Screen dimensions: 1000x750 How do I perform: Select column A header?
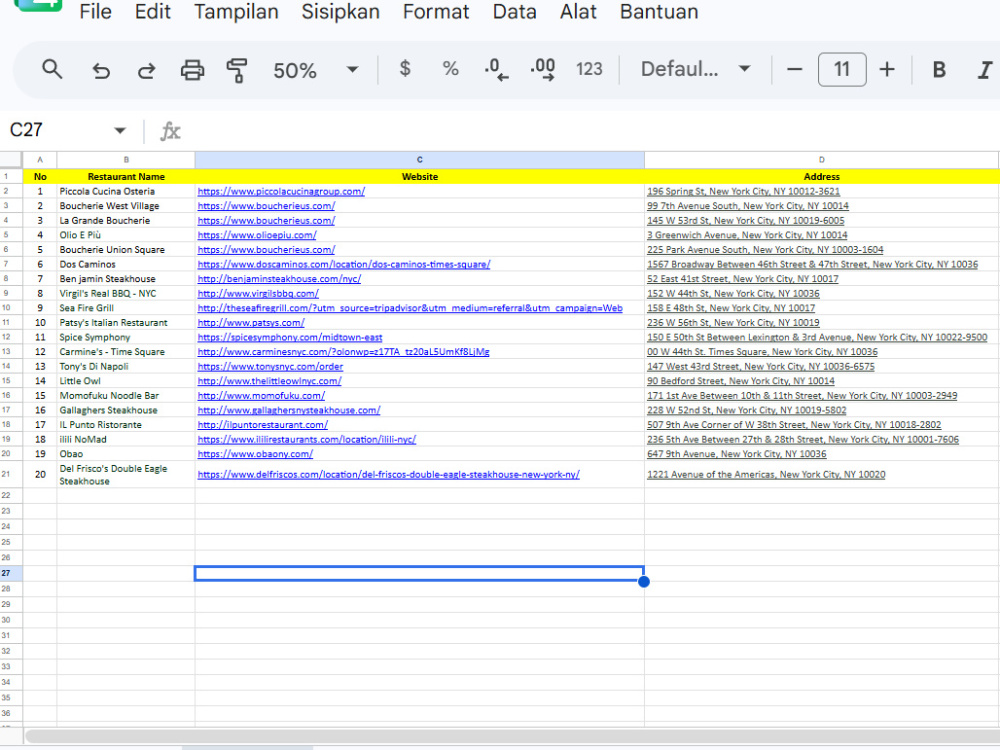(x=40, y=159)
